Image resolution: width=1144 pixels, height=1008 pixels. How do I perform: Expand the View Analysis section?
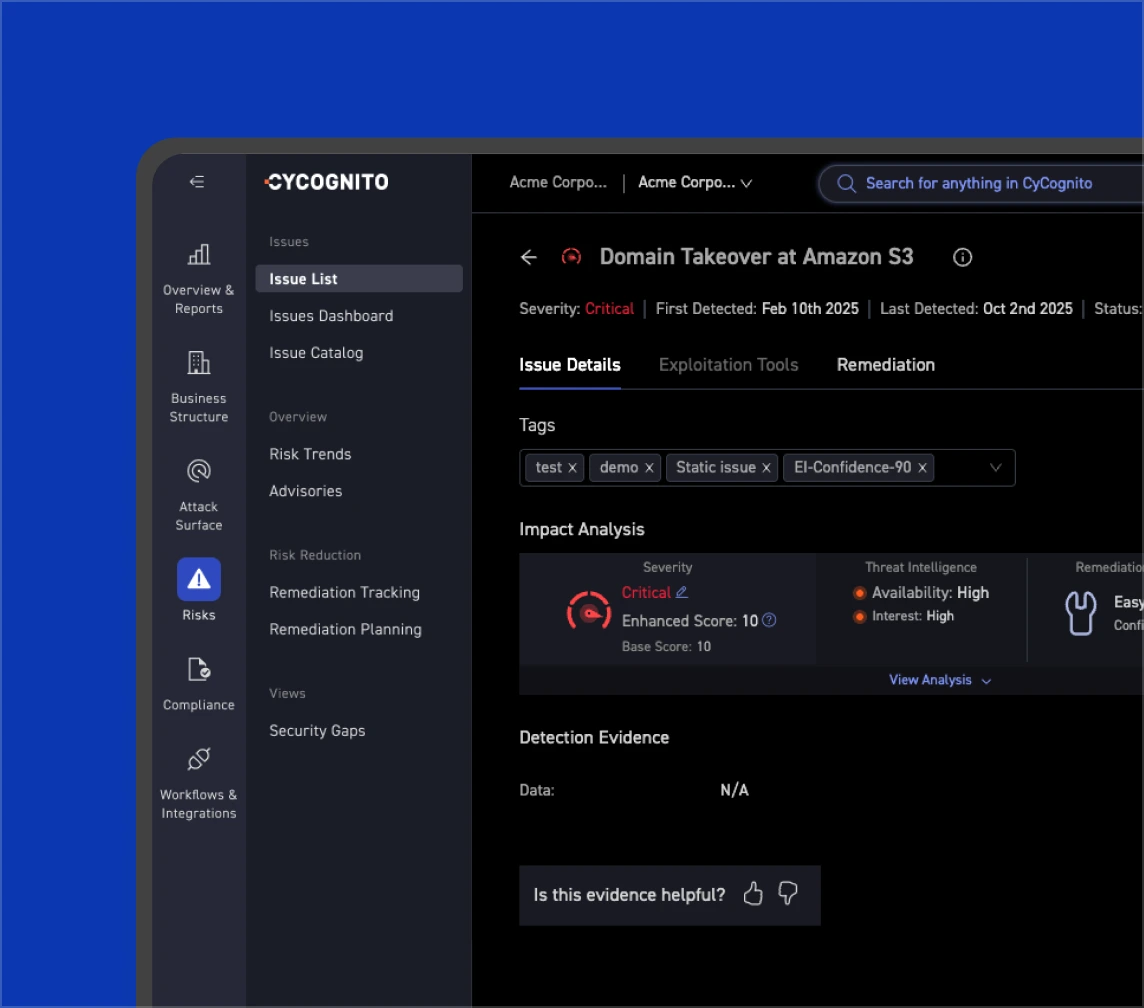tap(938, 680)
